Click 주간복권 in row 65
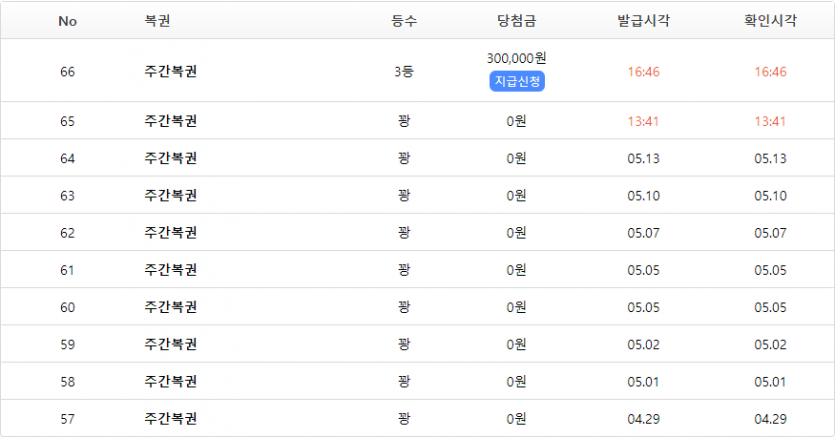This screenshot has height=438, width=835. pyautogui.click(x=170, y=121)
